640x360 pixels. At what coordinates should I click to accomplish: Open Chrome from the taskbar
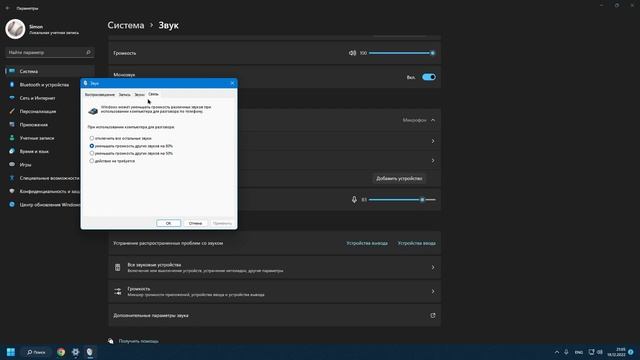[x=61, y=352]
